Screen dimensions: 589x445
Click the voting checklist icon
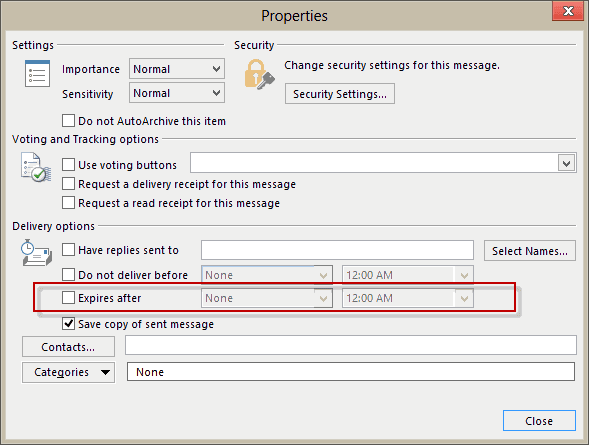point(36,167)
